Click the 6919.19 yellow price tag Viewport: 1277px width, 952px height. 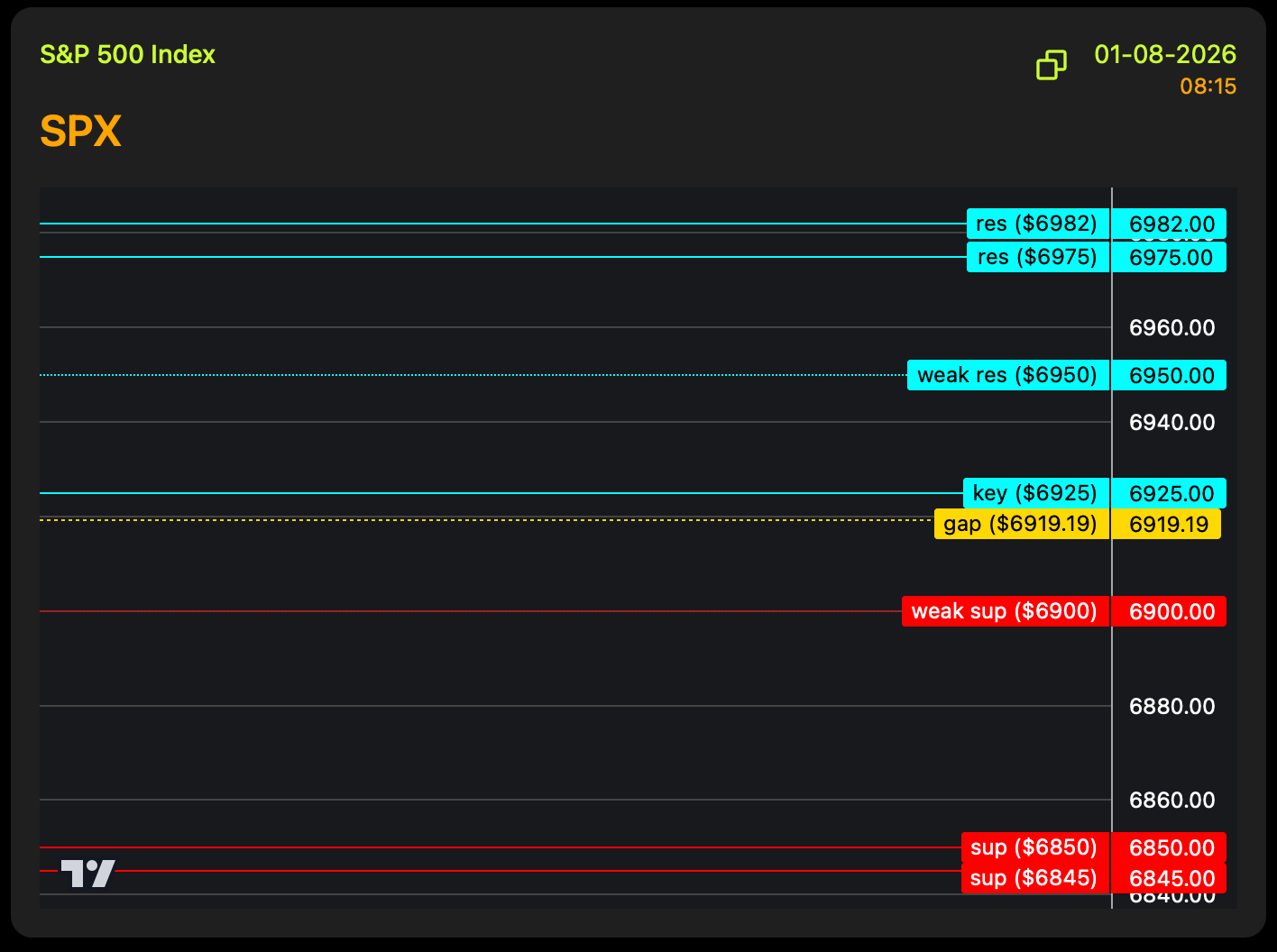point(1167,524)
